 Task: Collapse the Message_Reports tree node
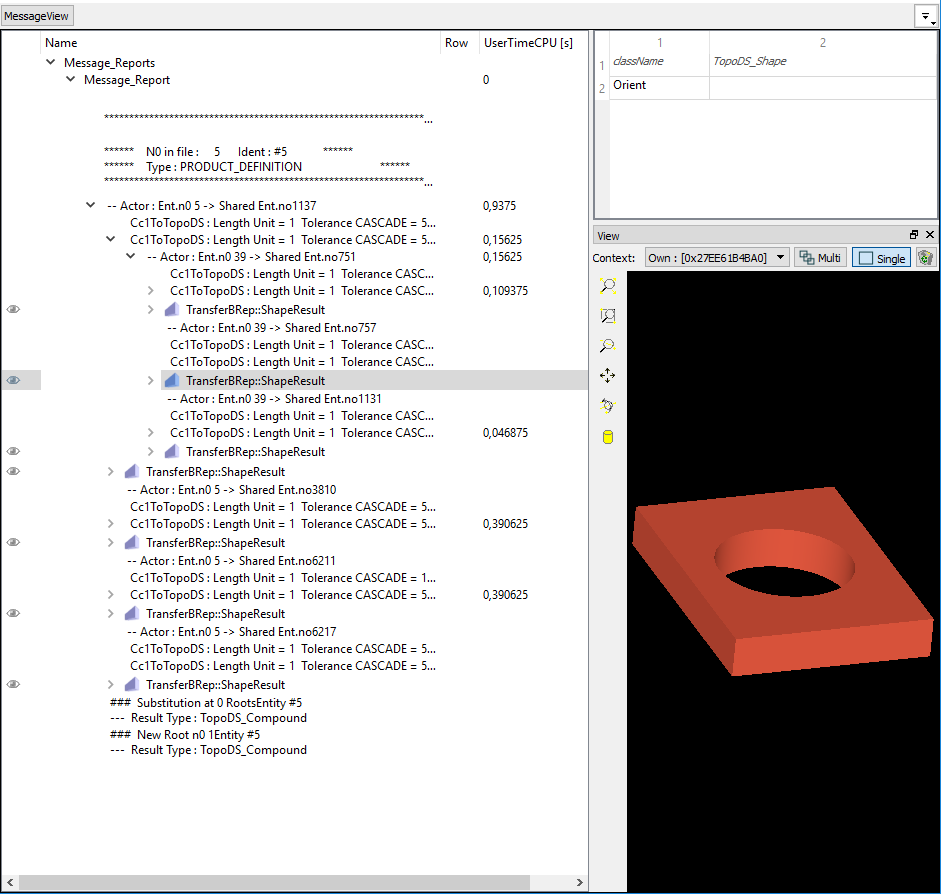51,63
